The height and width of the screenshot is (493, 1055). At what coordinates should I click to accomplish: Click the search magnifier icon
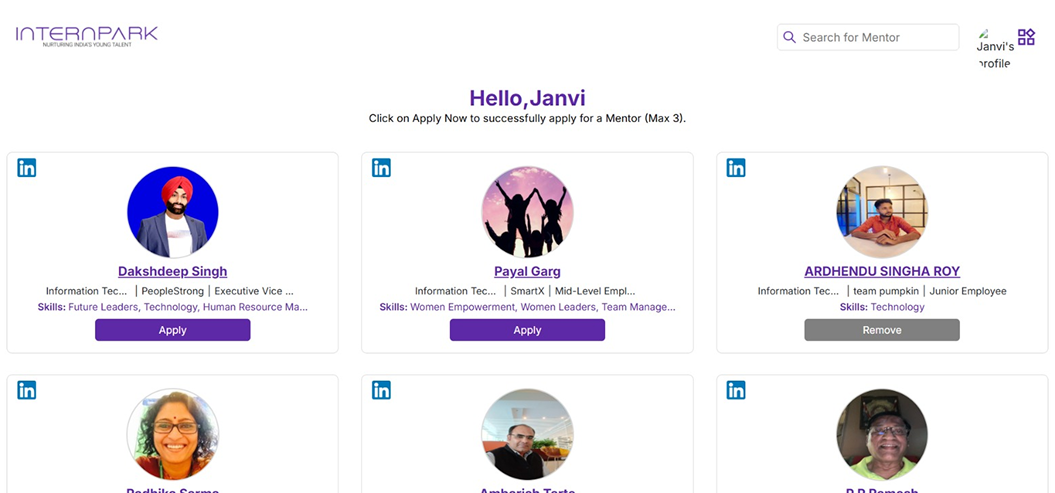(x=790, y=38)
